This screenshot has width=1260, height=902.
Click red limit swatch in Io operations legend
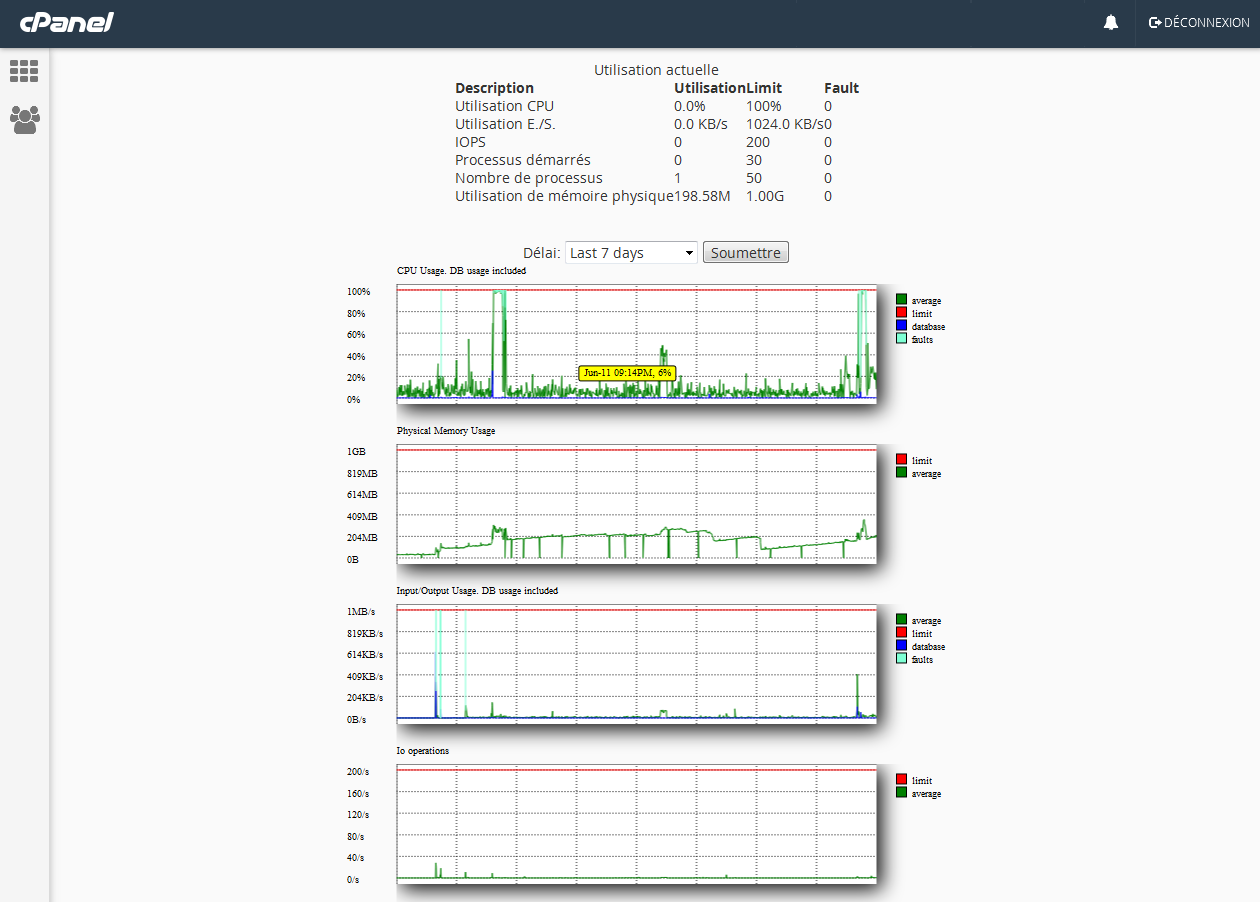(x=902, y=780)
